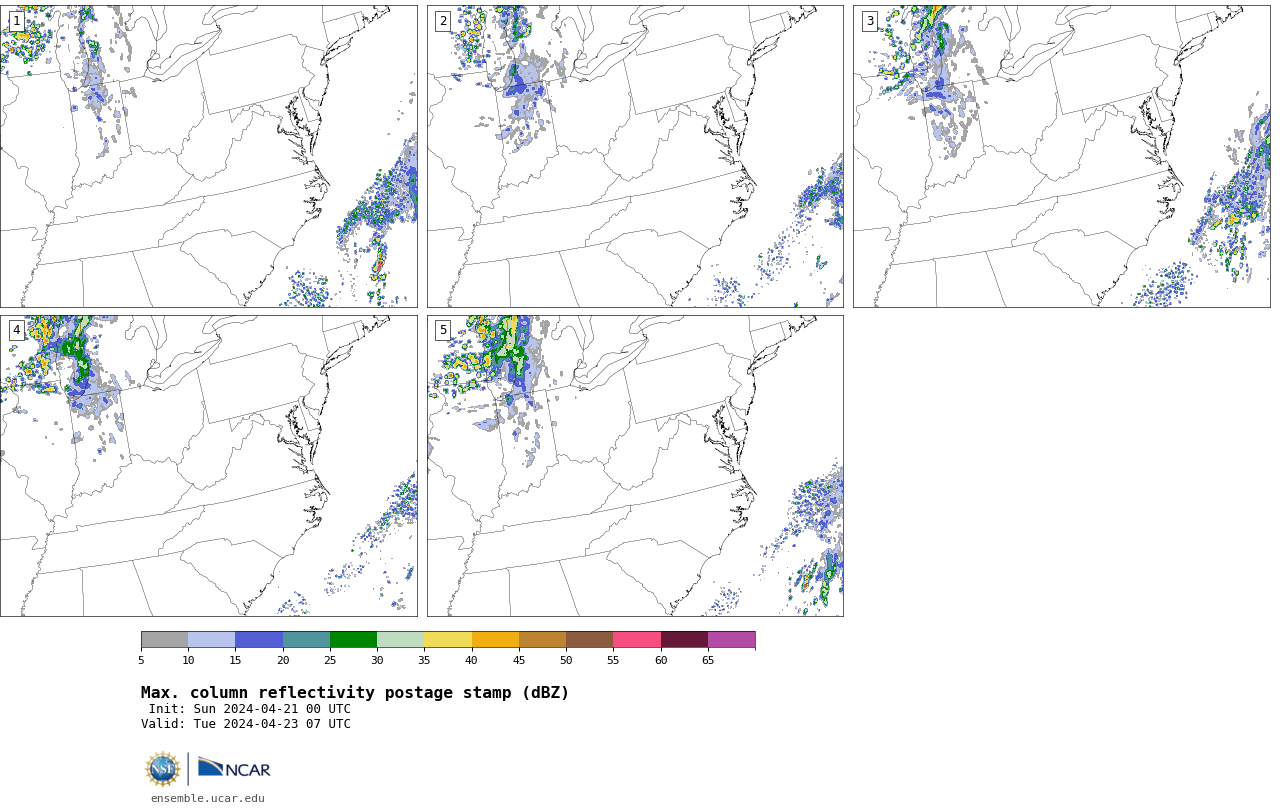Select the dark brown 50-55 dBZ swatch
The height and width of the screenshot is (809, 1280).
(589, 640)
